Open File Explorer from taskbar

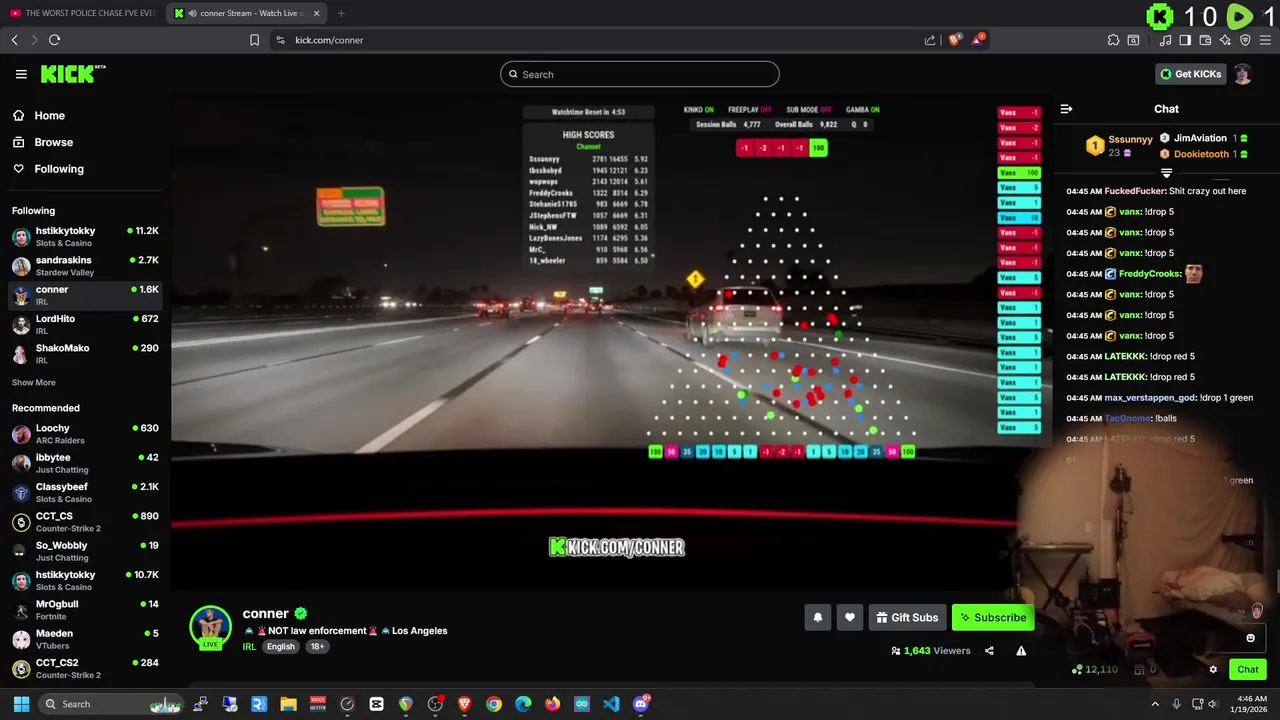[288, 704]
